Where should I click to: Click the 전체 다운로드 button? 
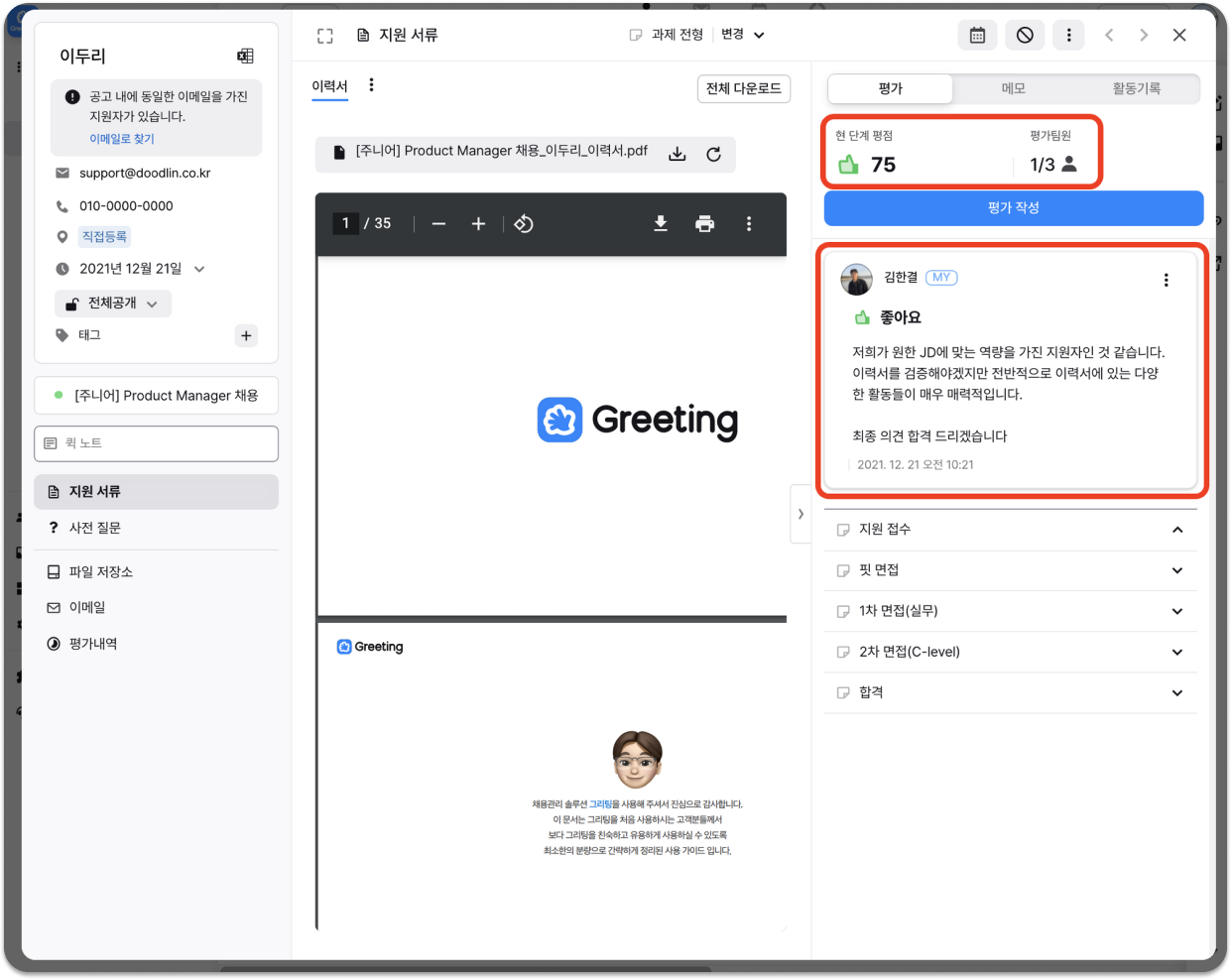click(x=743, y=88)
